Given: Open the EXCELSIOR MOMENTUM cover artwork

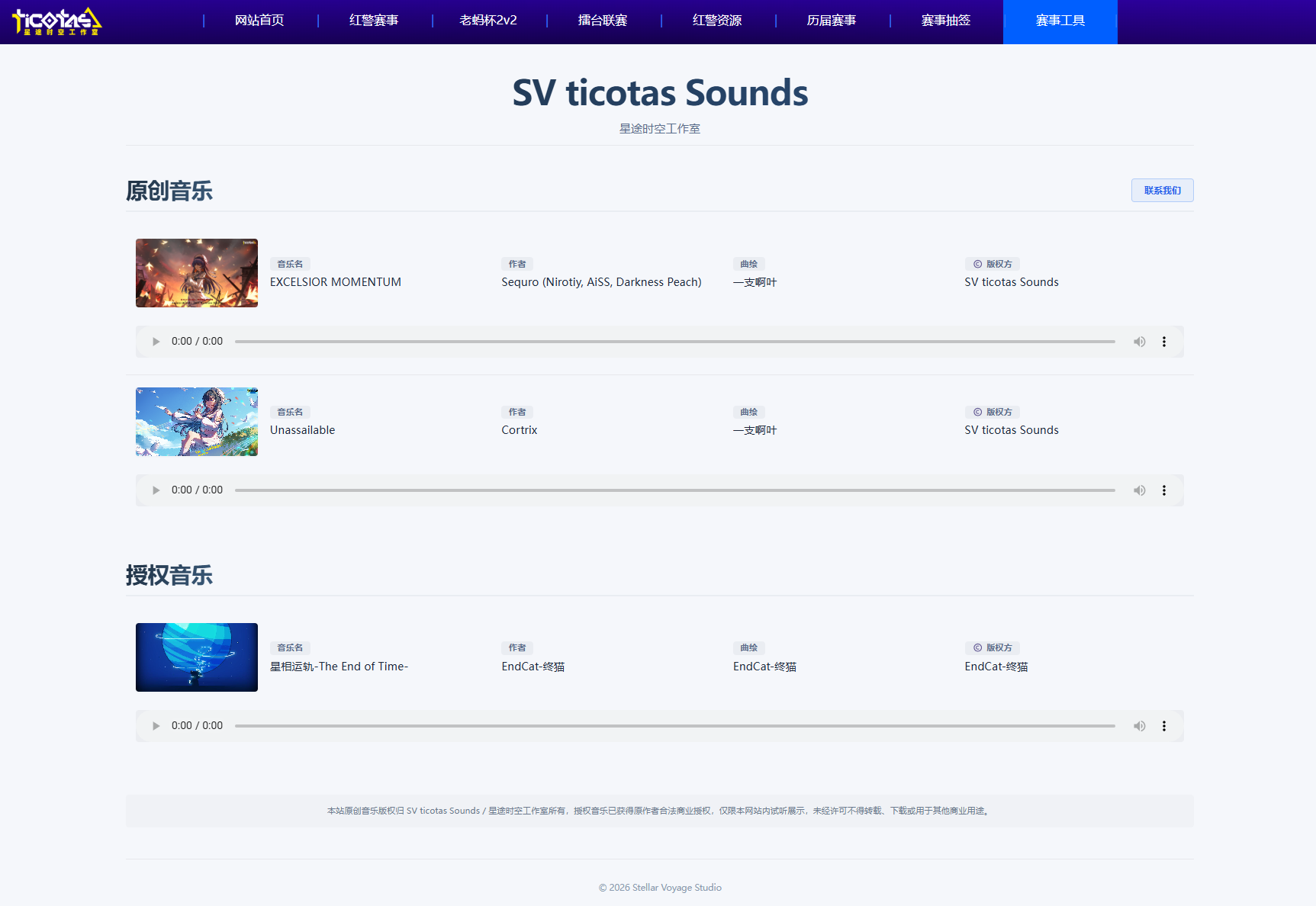Looking at the screenshot, I should coord(197,273).
